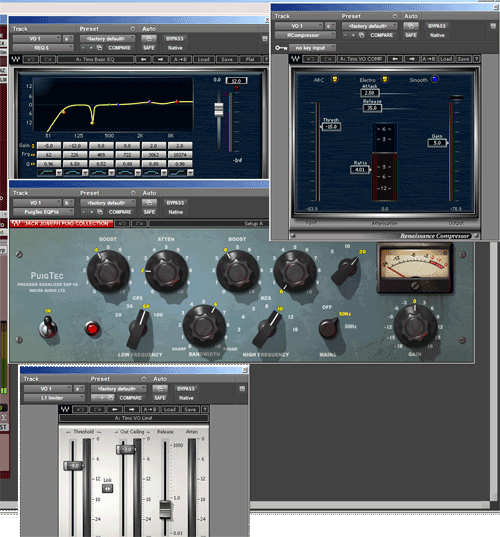The height and width of the screenshot is (537, 500).
Task: Click Thresh value field in RCompressor
Action: click(x=331, y=127)
